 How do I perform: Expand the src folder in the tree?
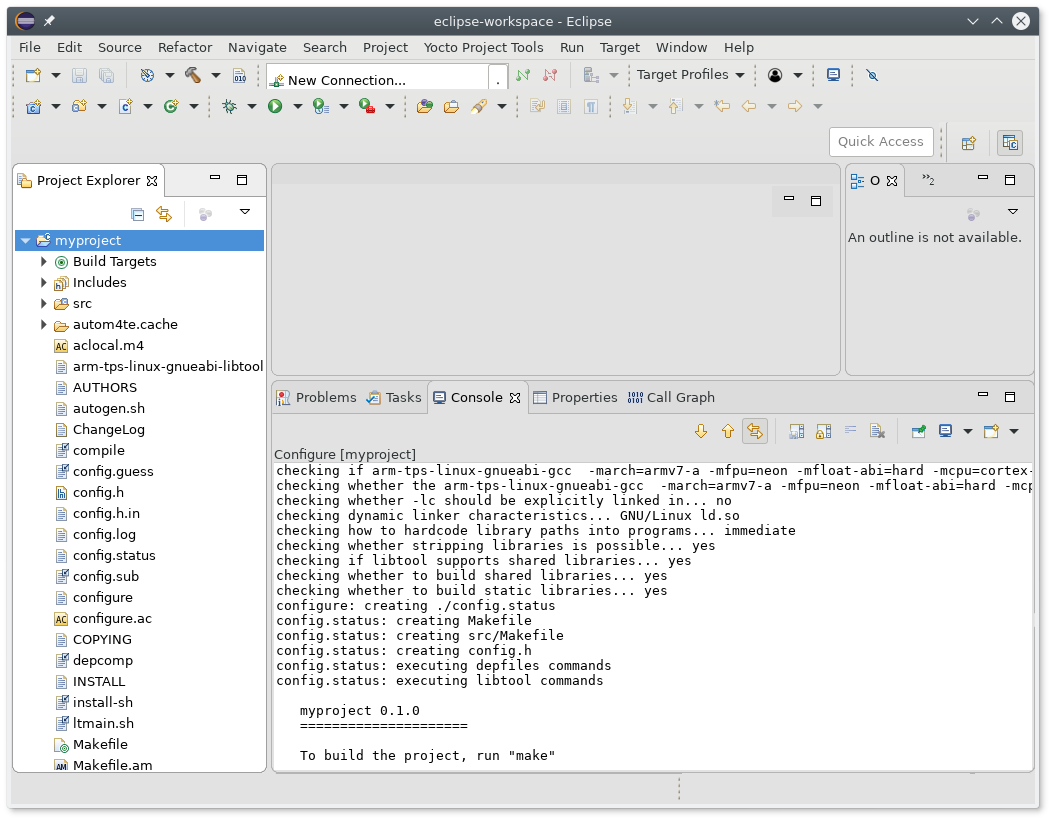pyautogui.click(x=44, y=304)
